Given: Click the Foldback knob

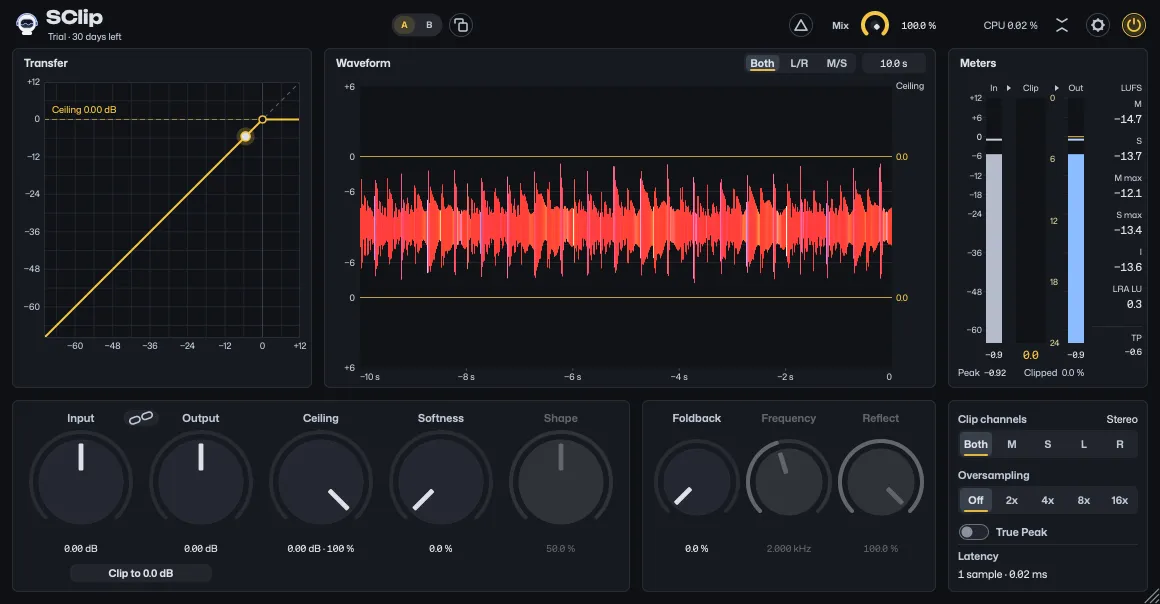Looking at the screenshot, I should coord(696,481).
